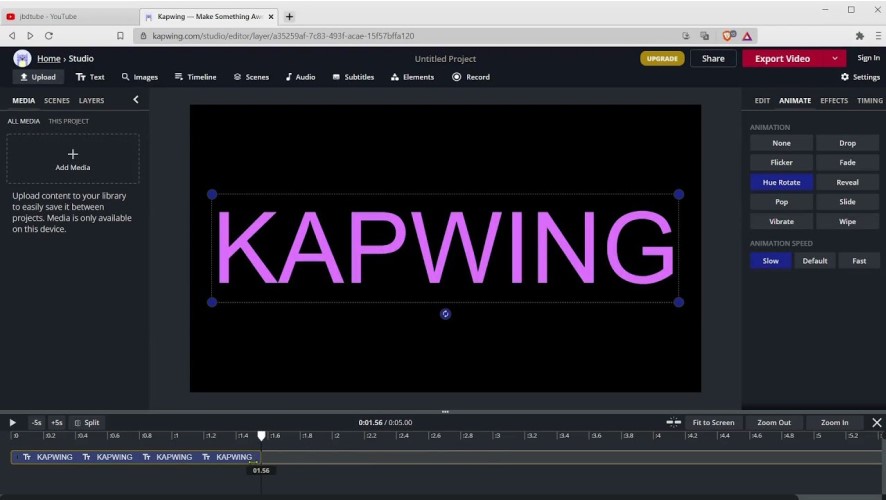Reload the browser page
886x500 pixels.
point(49,36)
